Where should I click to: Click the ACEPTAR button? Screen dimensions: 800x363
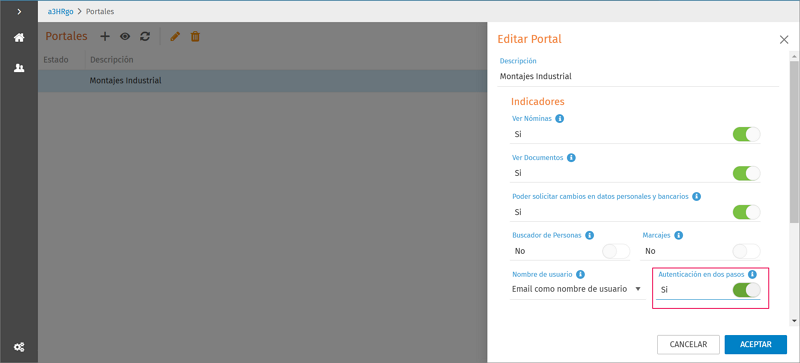point(756,345)
